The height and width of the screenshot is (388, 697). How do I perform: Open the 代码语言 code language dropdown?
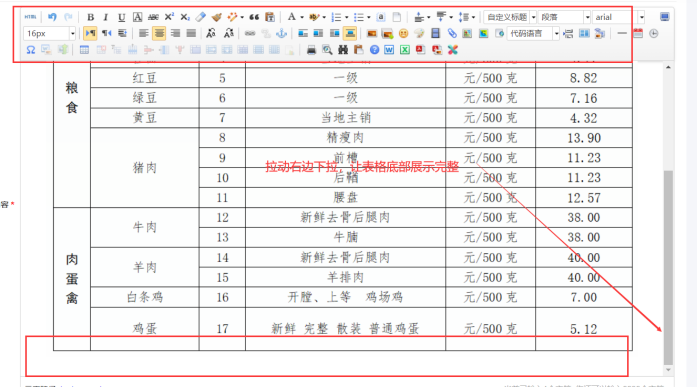tap(533, 33)
